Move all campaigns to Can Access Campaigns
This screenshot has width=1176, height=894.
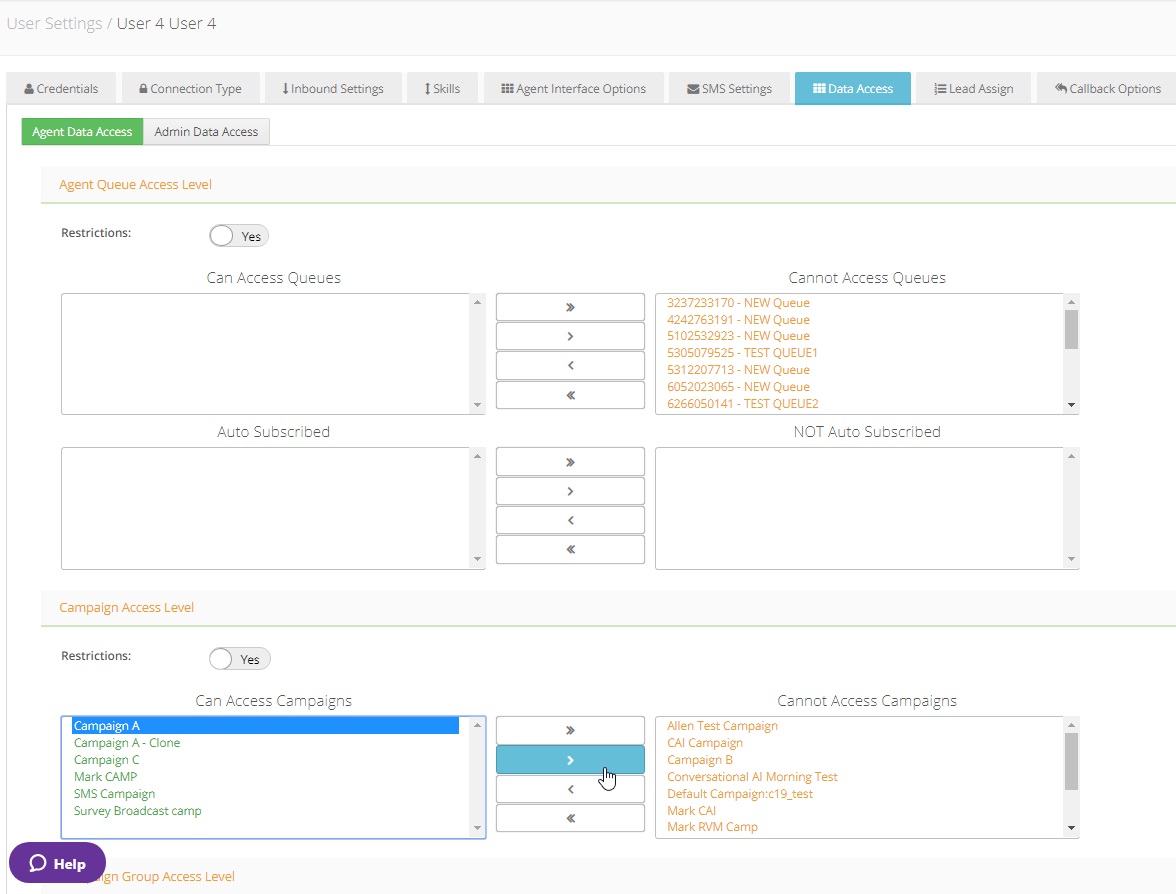point(570,818)
